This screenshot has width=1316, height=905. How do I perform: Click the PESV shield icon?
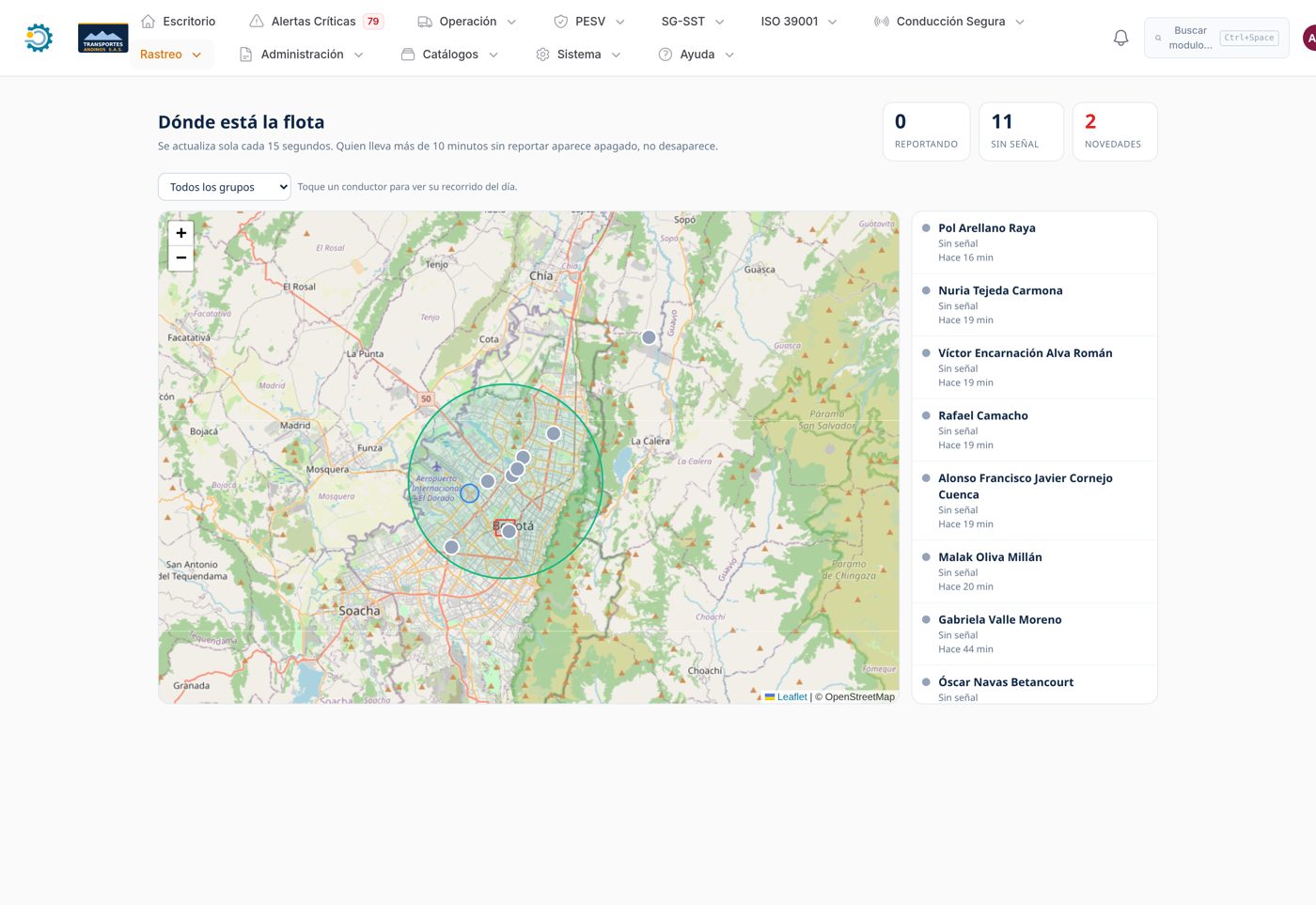[561, 21]
